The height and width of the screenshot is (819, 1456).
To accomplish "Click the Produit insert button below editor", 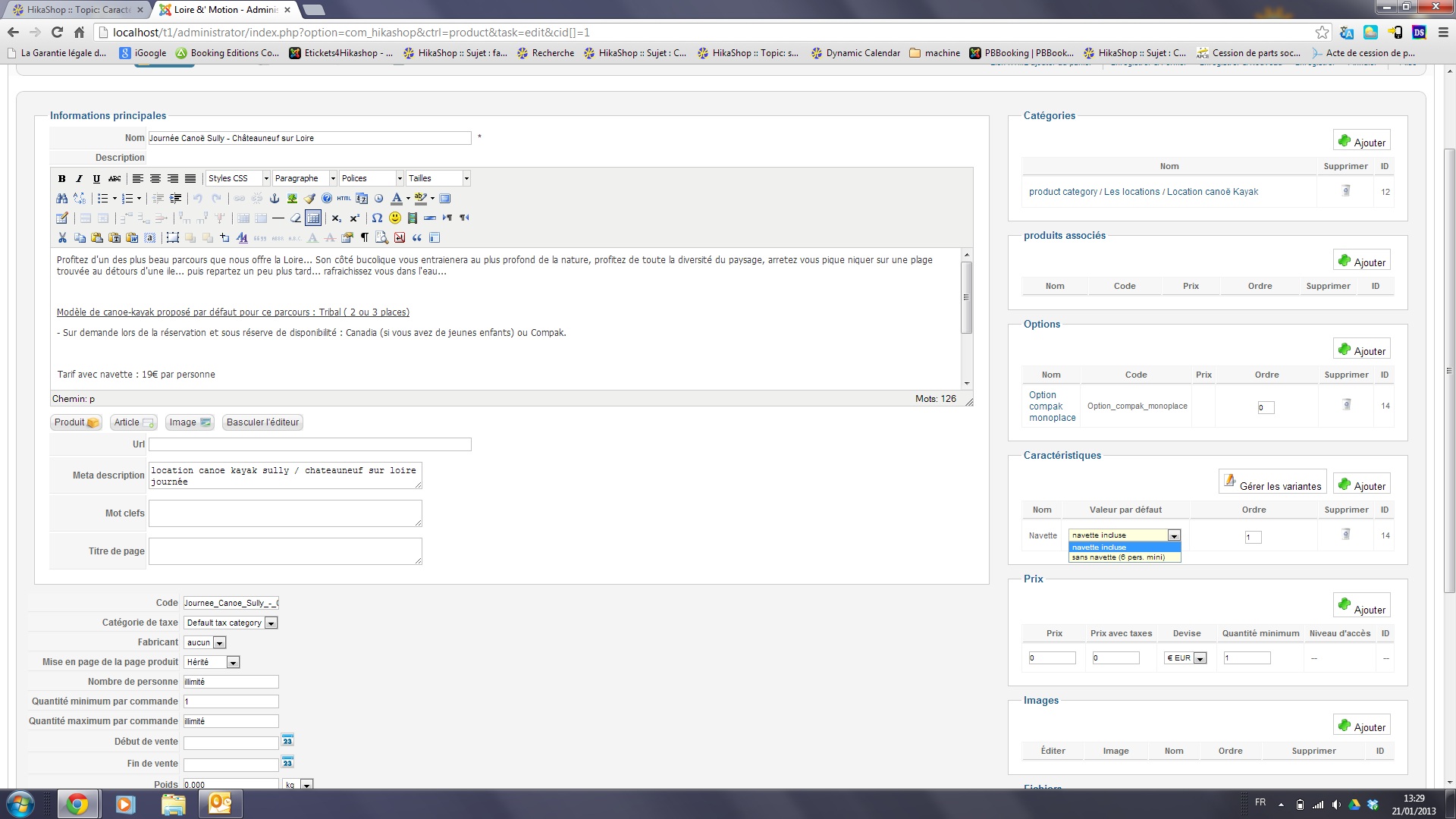I will point(76,422).
